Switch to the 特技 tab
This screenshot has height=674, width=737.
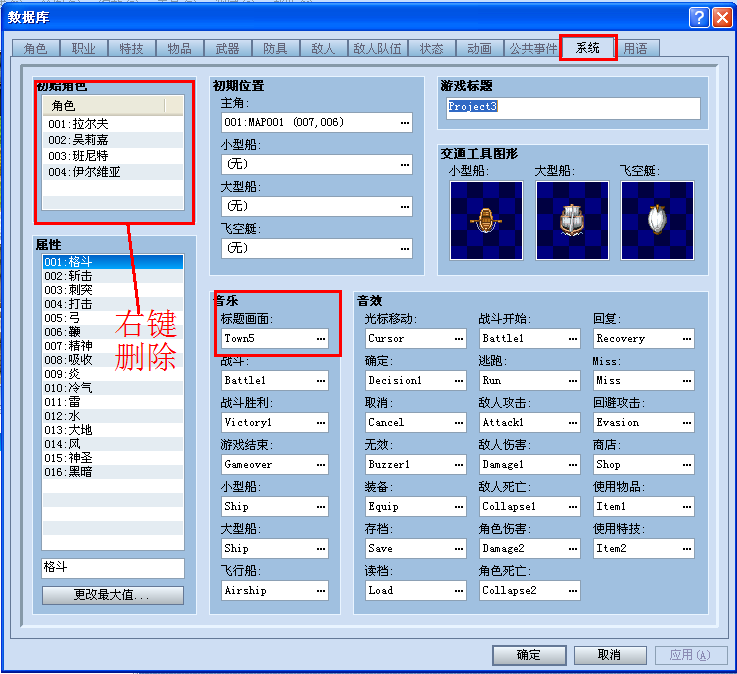coord(132,48)
